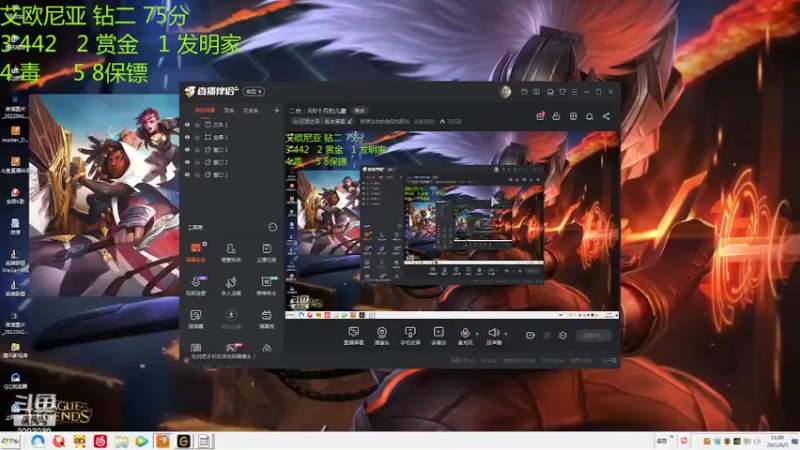Click the share icon above preview
800x450 pixels.
click(x=606, y=116)
